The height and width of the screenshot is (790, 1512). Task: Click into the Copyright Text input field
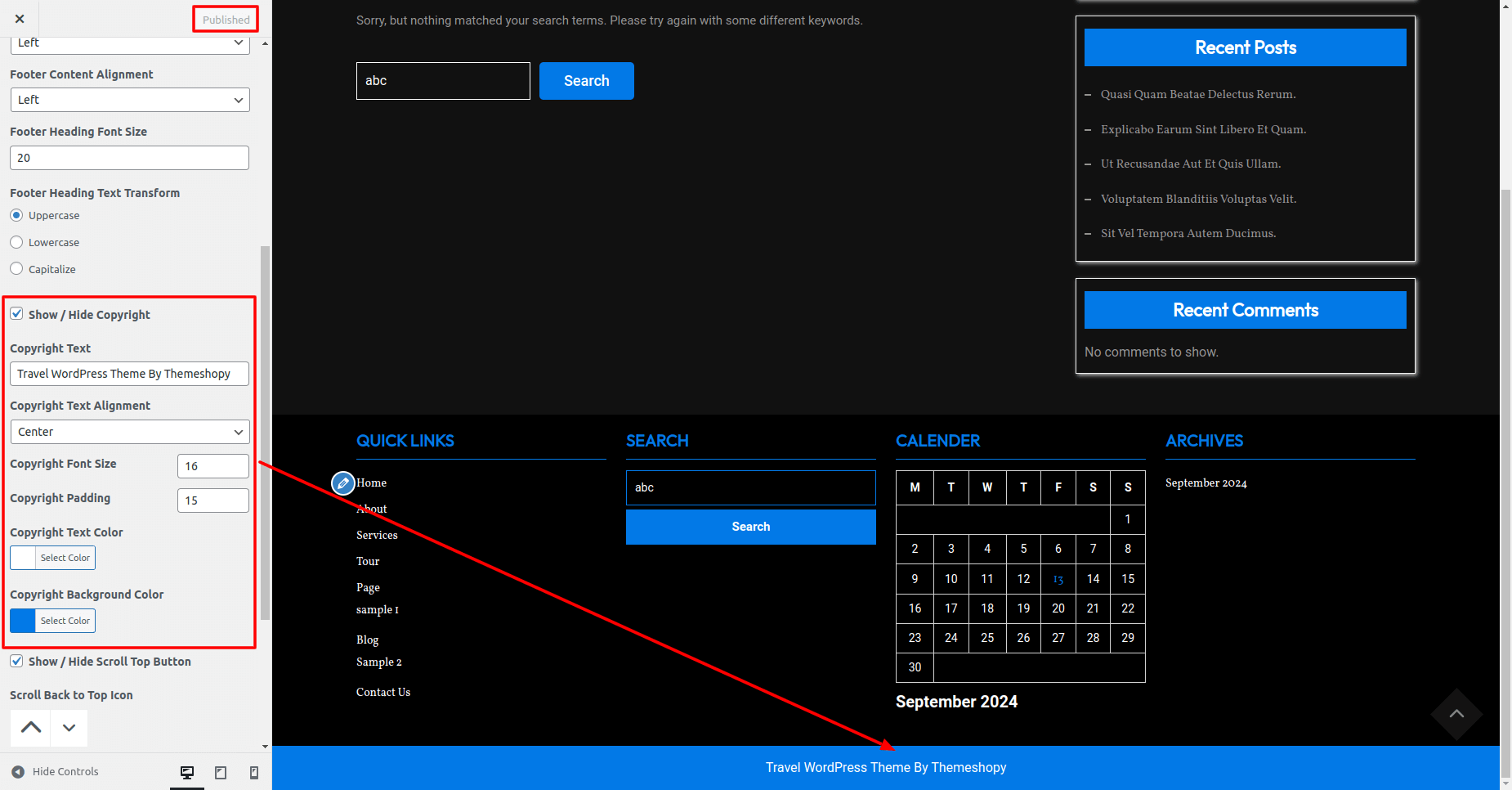130,374
